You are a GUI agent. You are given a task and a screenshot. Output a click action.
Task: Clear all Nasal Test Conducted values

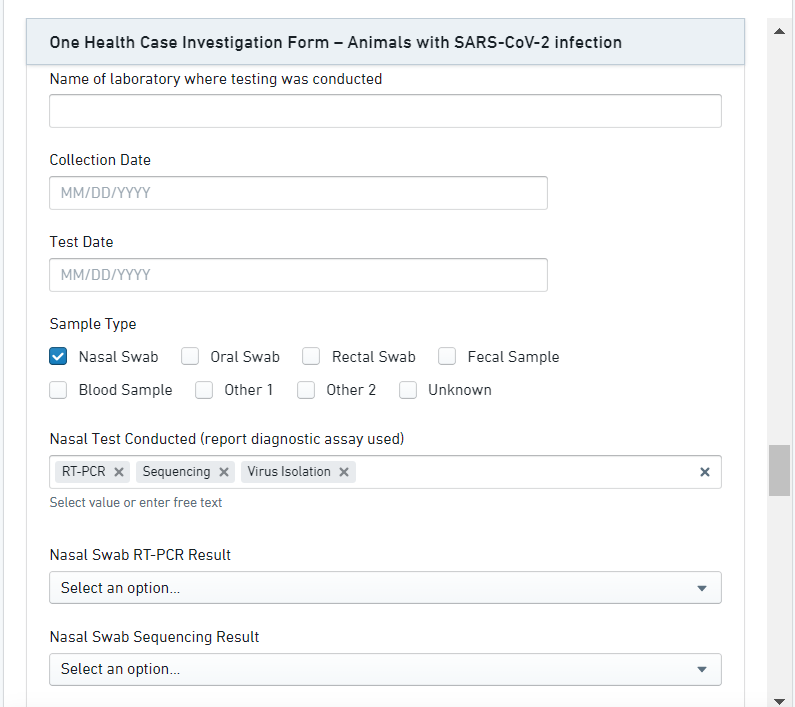click(704, 472)
